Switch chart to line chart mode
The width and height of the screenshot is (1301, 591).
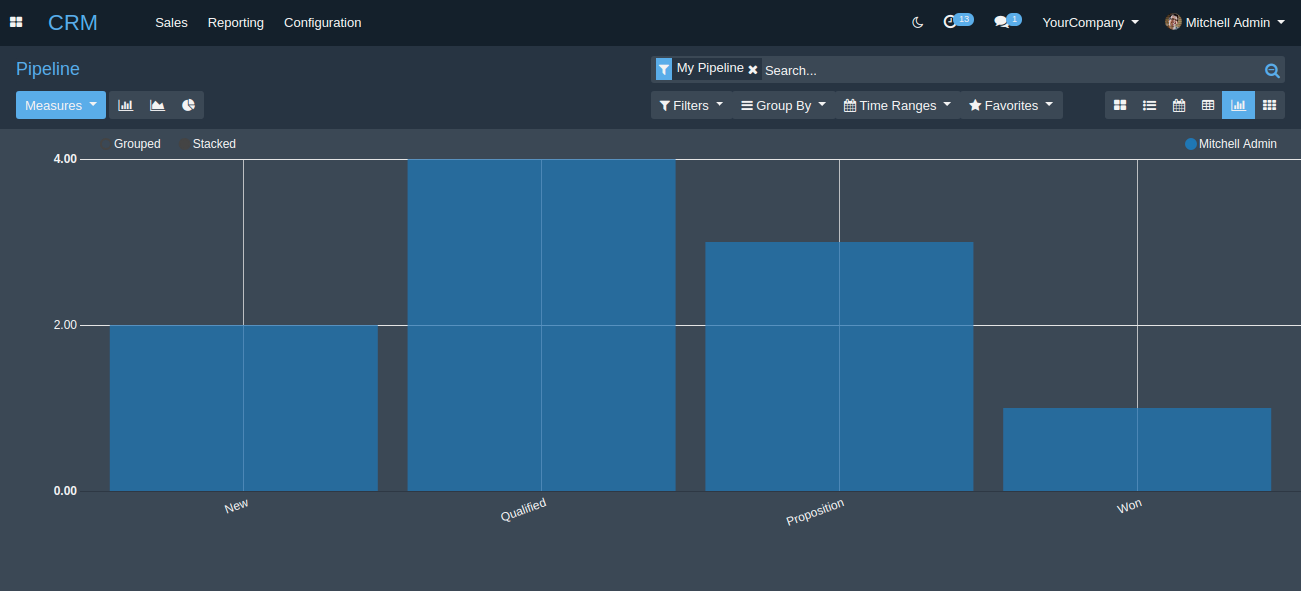coord(157,105)
